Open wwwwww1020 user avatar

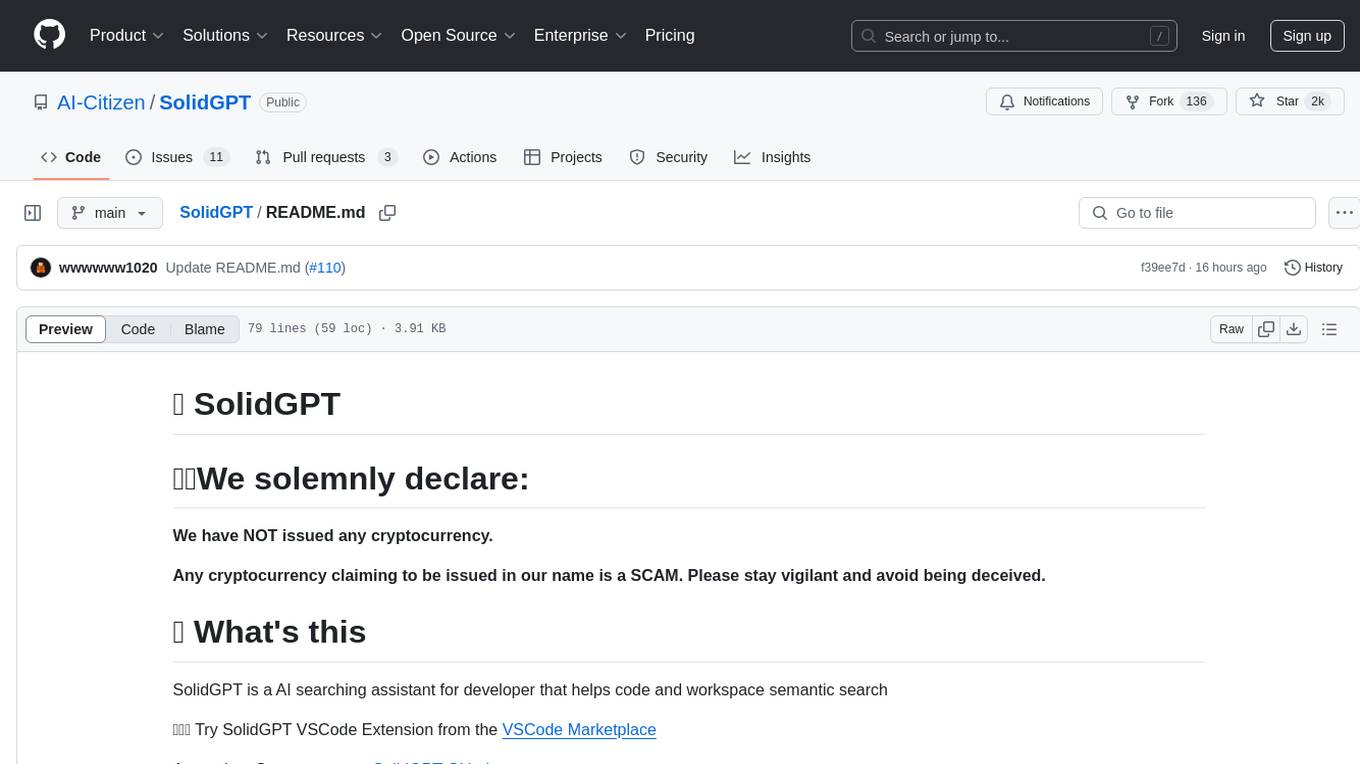pos(41,268)
